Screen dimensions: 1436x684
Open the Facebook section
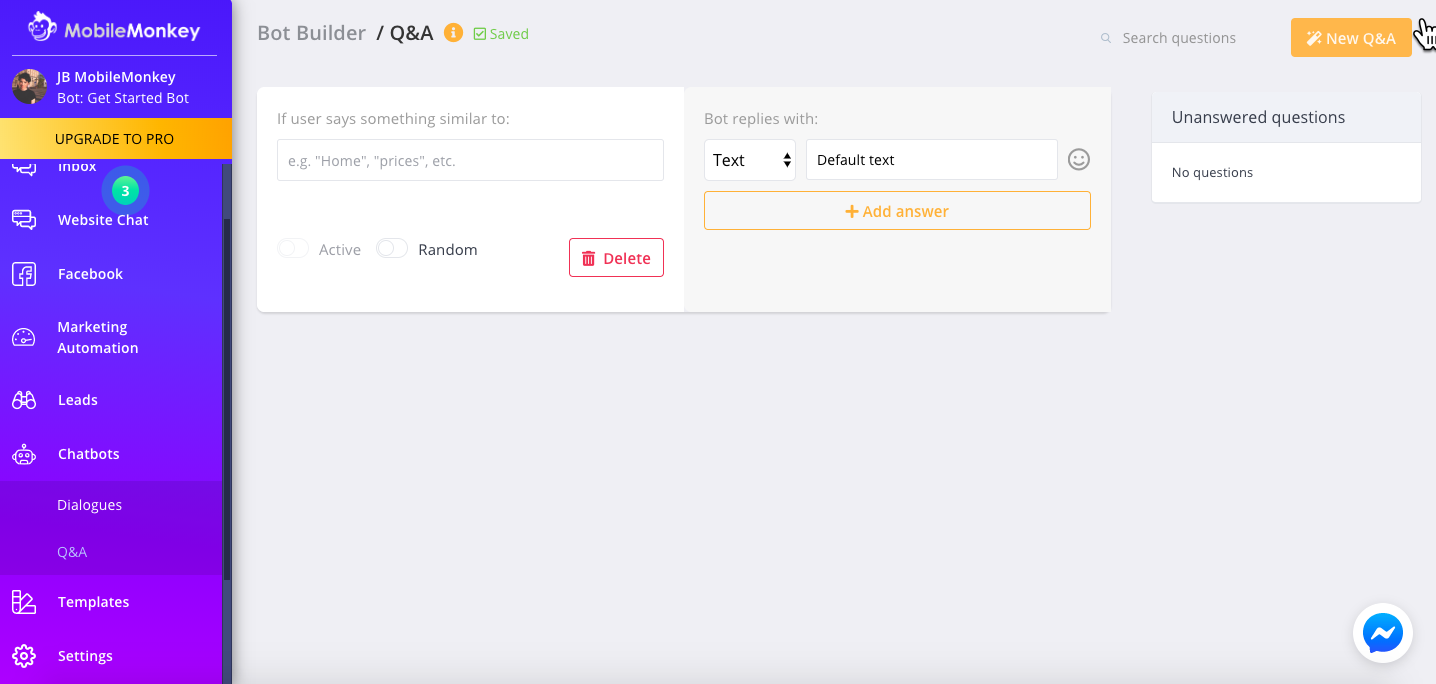pyautogui.click(x=90, y=273)
